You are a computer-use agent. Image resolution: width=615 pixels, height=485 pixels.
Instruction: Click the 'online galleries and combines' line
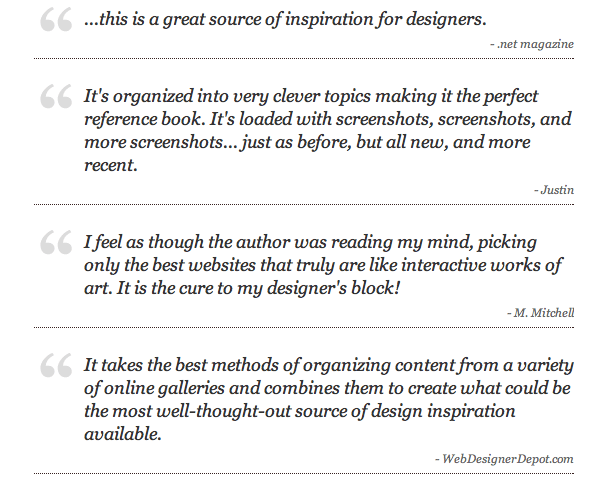pos(328,388)
